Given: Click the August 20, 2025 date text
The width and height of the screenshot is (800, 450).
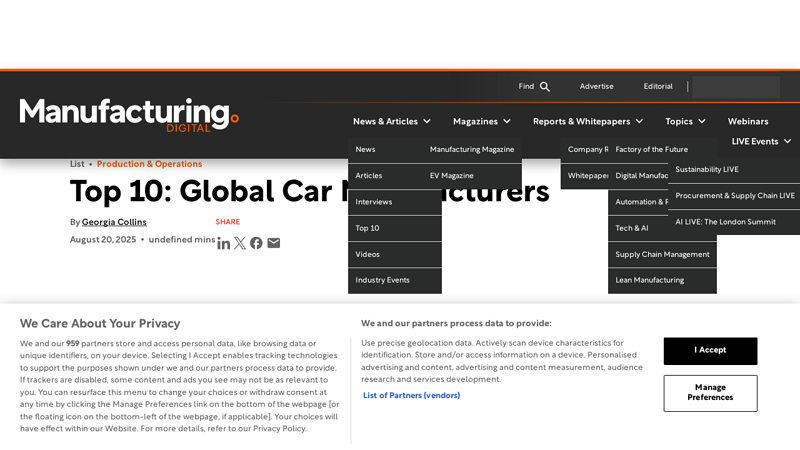Looking at the screenshot, I should [103, 240].
